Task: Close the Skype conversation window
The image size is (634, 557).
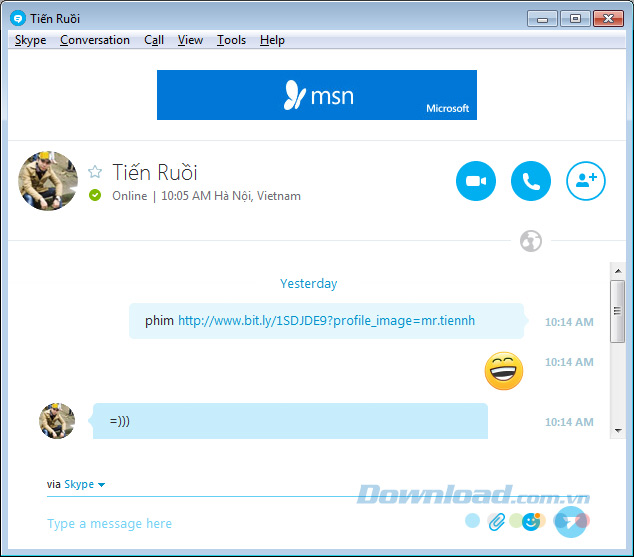Action: (608, 19)
